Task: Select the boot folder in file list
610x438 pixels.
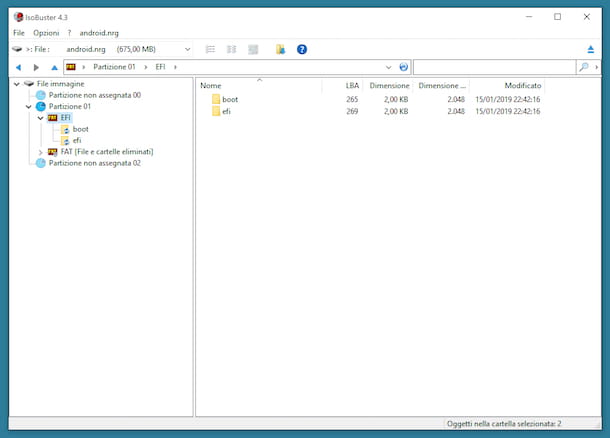Action: pyautogui.click(x=229, y=99)
